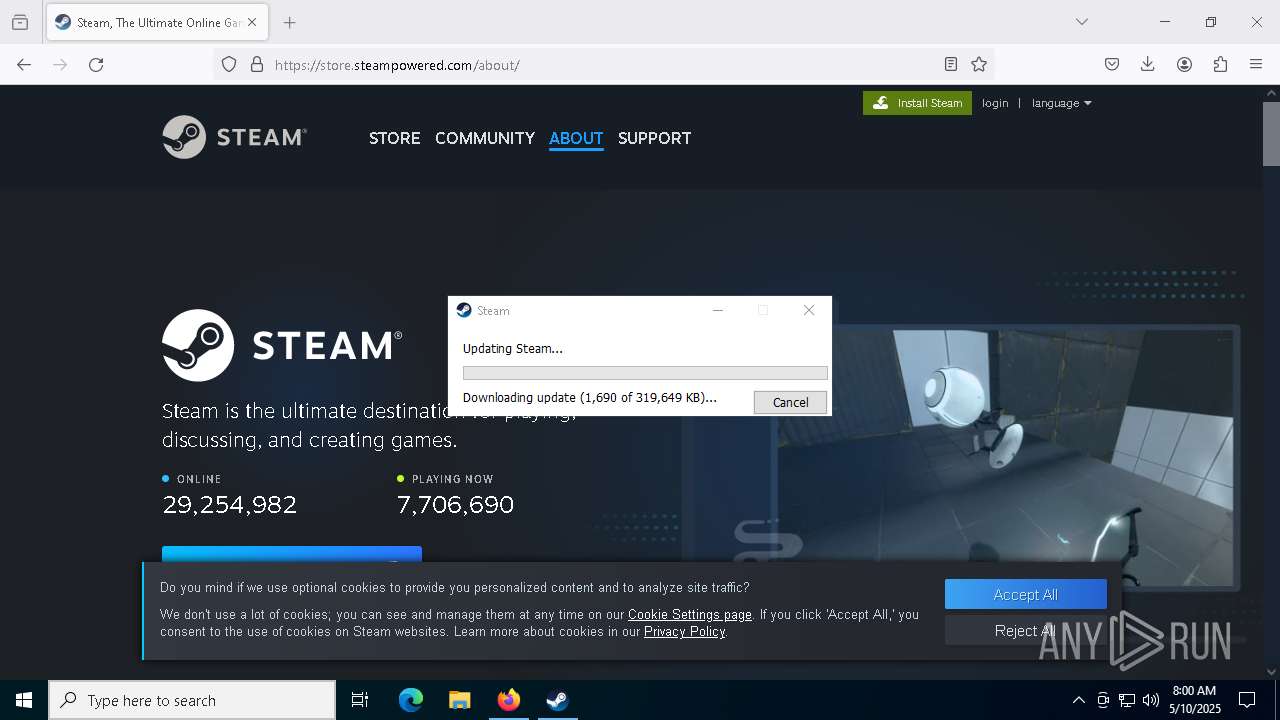Viewport: 1280px width, 720px height.
Task: Open a new tab with plus icon
Action: coord(289,22)
